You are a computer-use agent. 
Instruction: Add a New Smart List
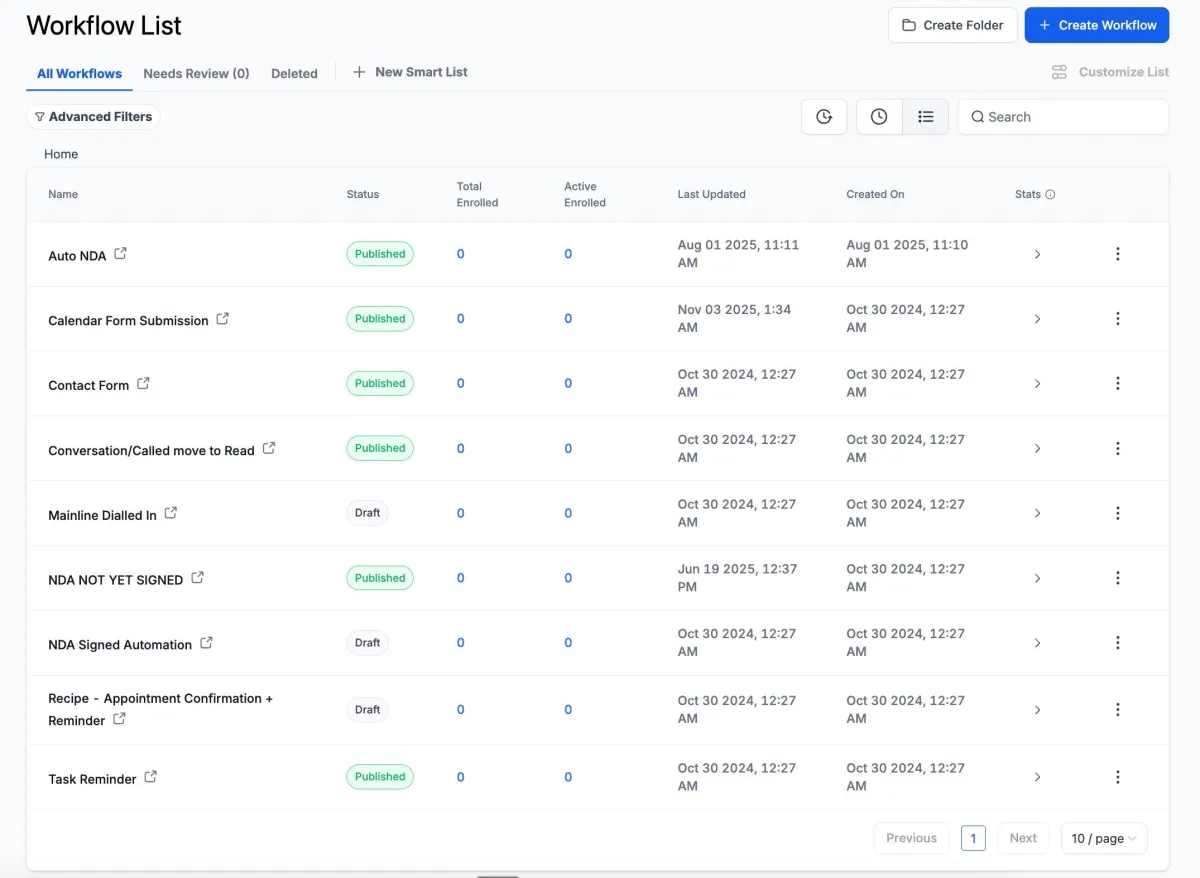tap(410, 72)
